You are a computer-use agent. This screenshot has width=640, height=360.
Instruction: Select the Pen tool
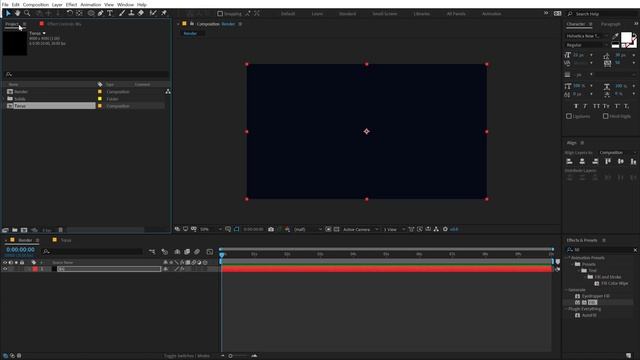tap(100, 13)
